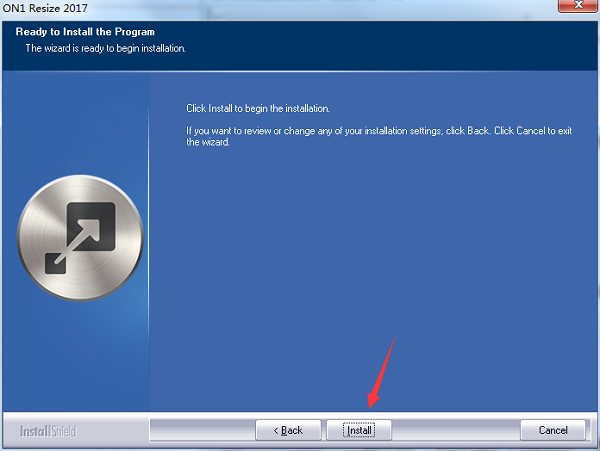
Task: Click the "Ready to Install the Program" heading
Action: coord(85,32)
